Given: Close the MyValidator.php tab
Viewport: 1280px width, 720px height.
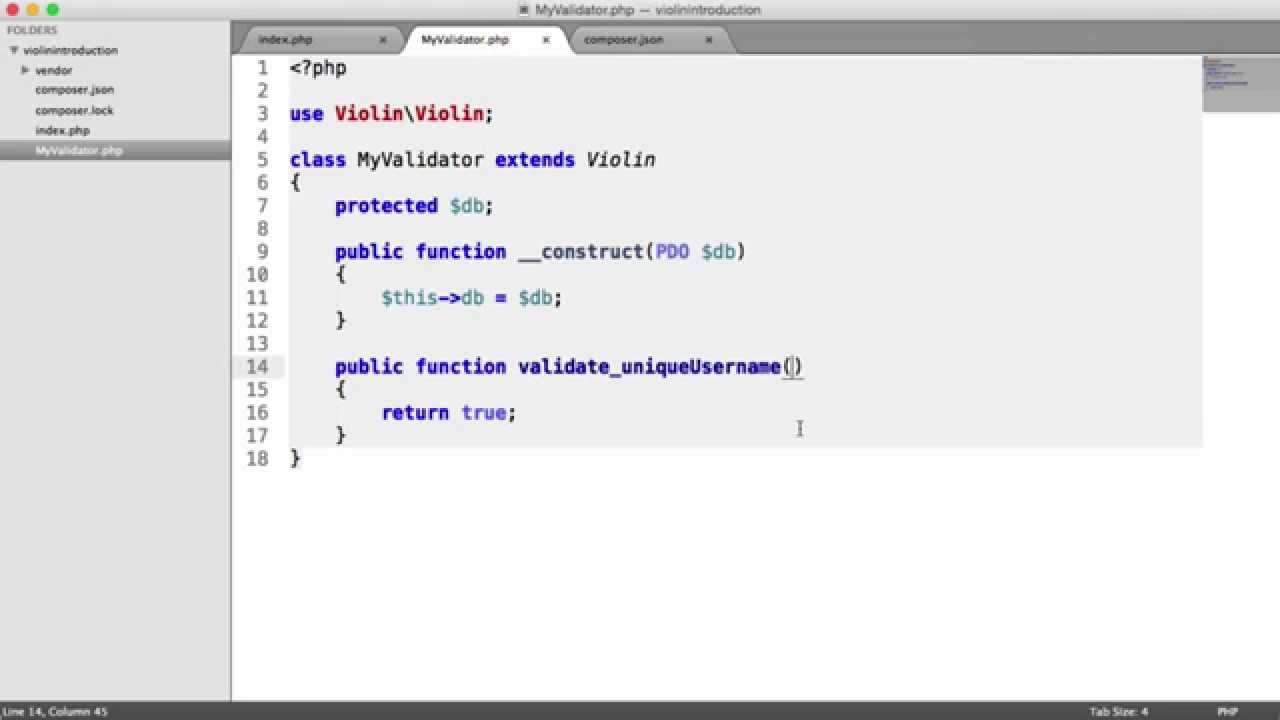Looking at the screenshot, I should click(546, 40).
